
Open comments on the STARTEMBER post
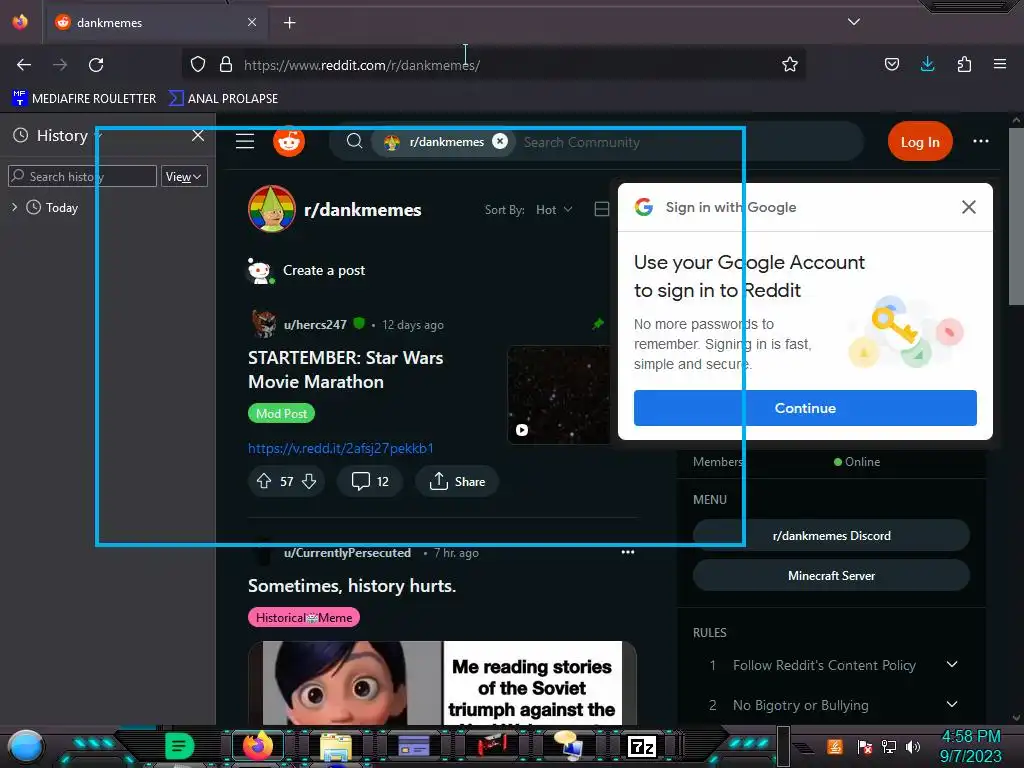coord(370,481)
